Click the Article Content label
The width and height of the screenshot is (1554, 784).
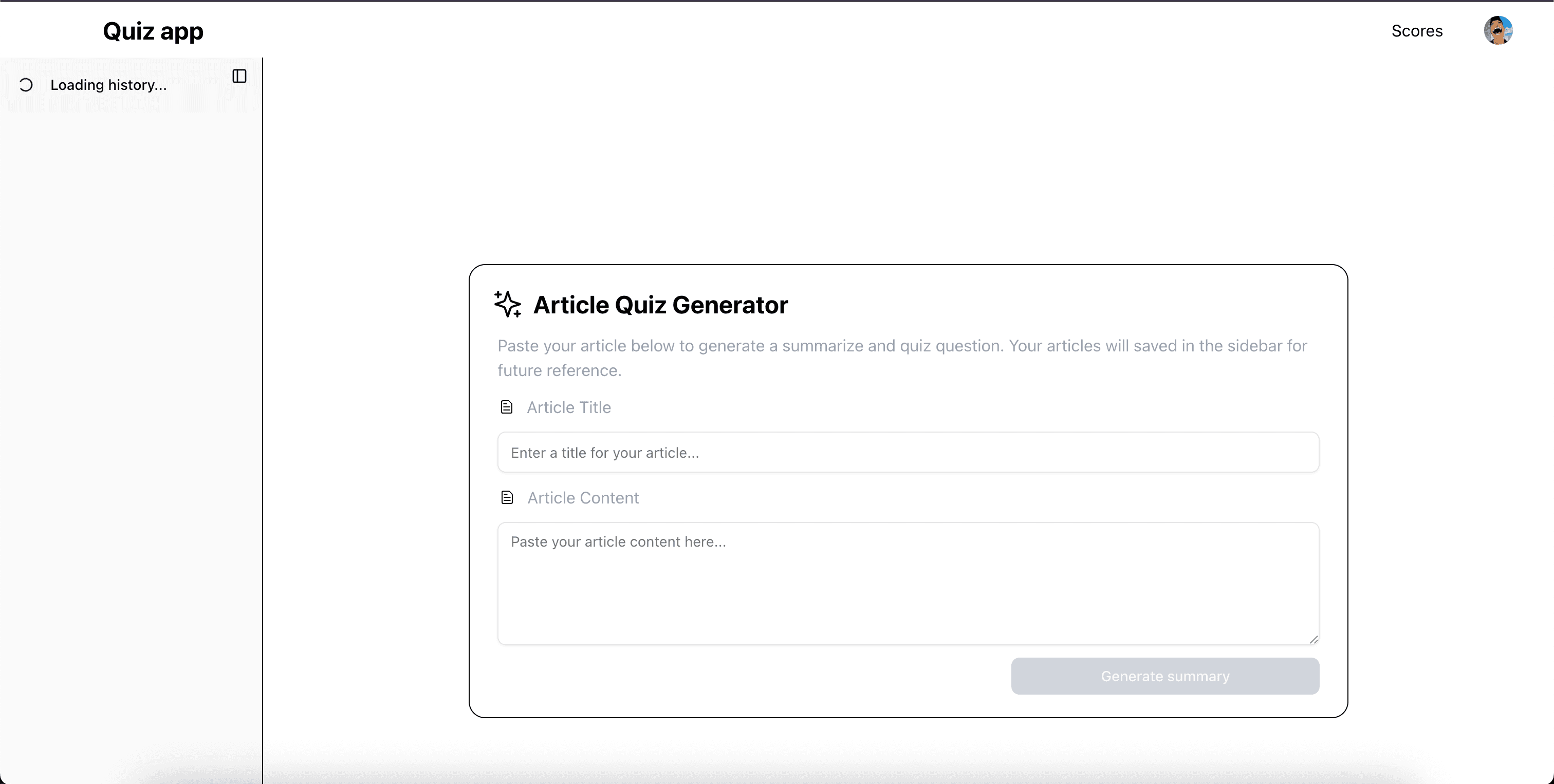[583, 497]
